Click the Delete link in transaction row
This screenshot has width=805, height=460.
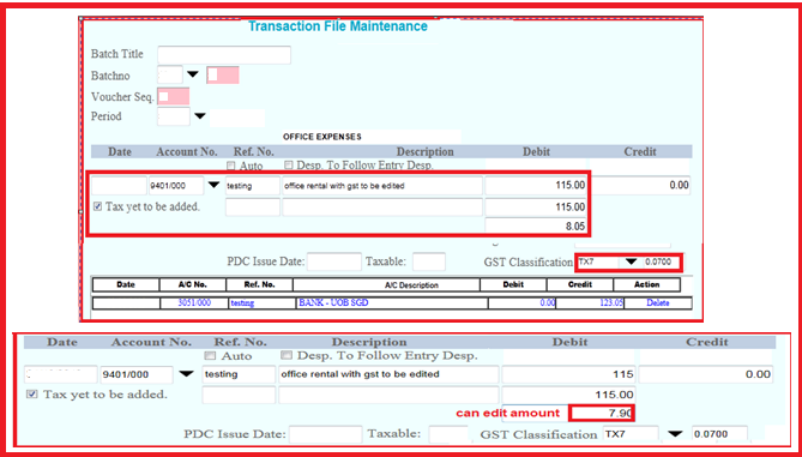tap(658, 301)
